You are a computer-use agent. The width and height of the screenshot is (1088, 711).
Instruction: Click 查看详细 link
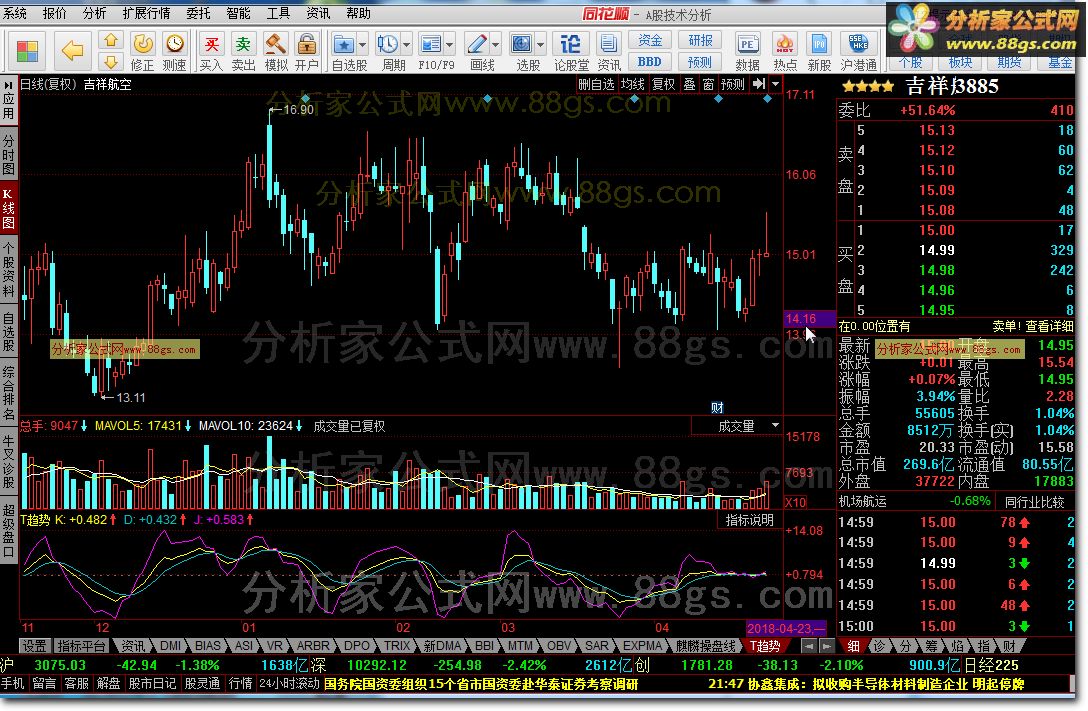click(1049, 326)
